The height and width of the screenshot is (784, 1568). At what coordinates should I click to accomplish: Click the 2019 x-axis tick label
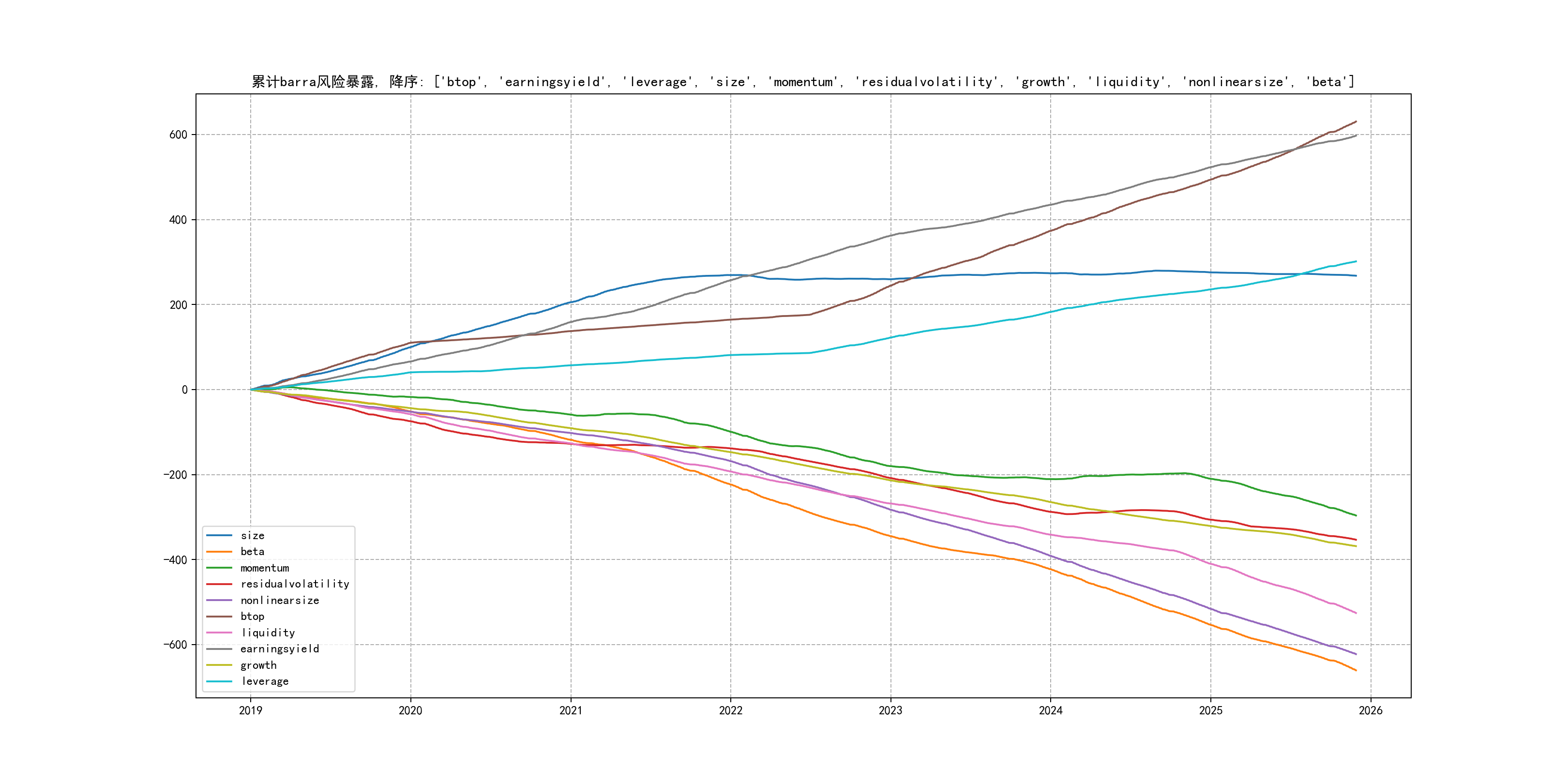(x=250, y=710)
